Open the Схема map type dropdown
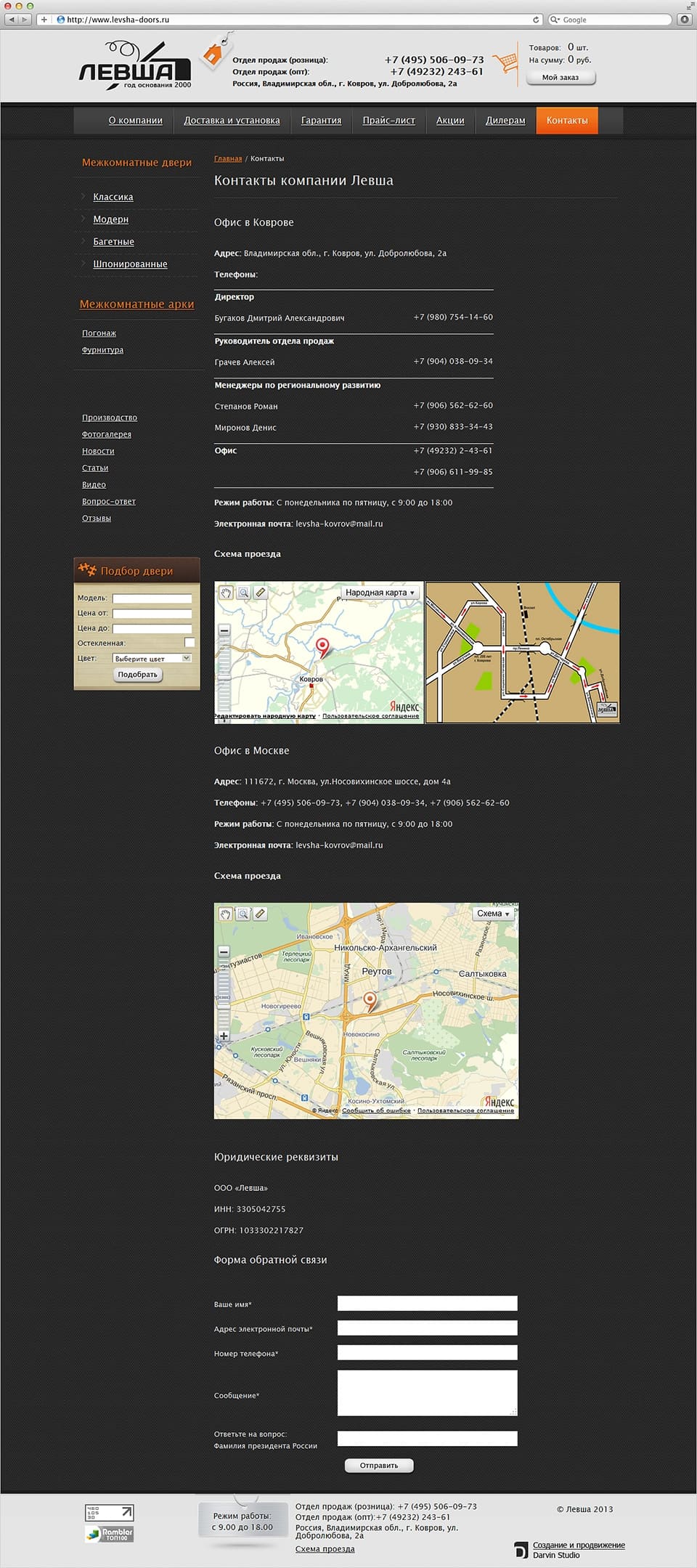 pyautogui.click(x=494, y=914)
